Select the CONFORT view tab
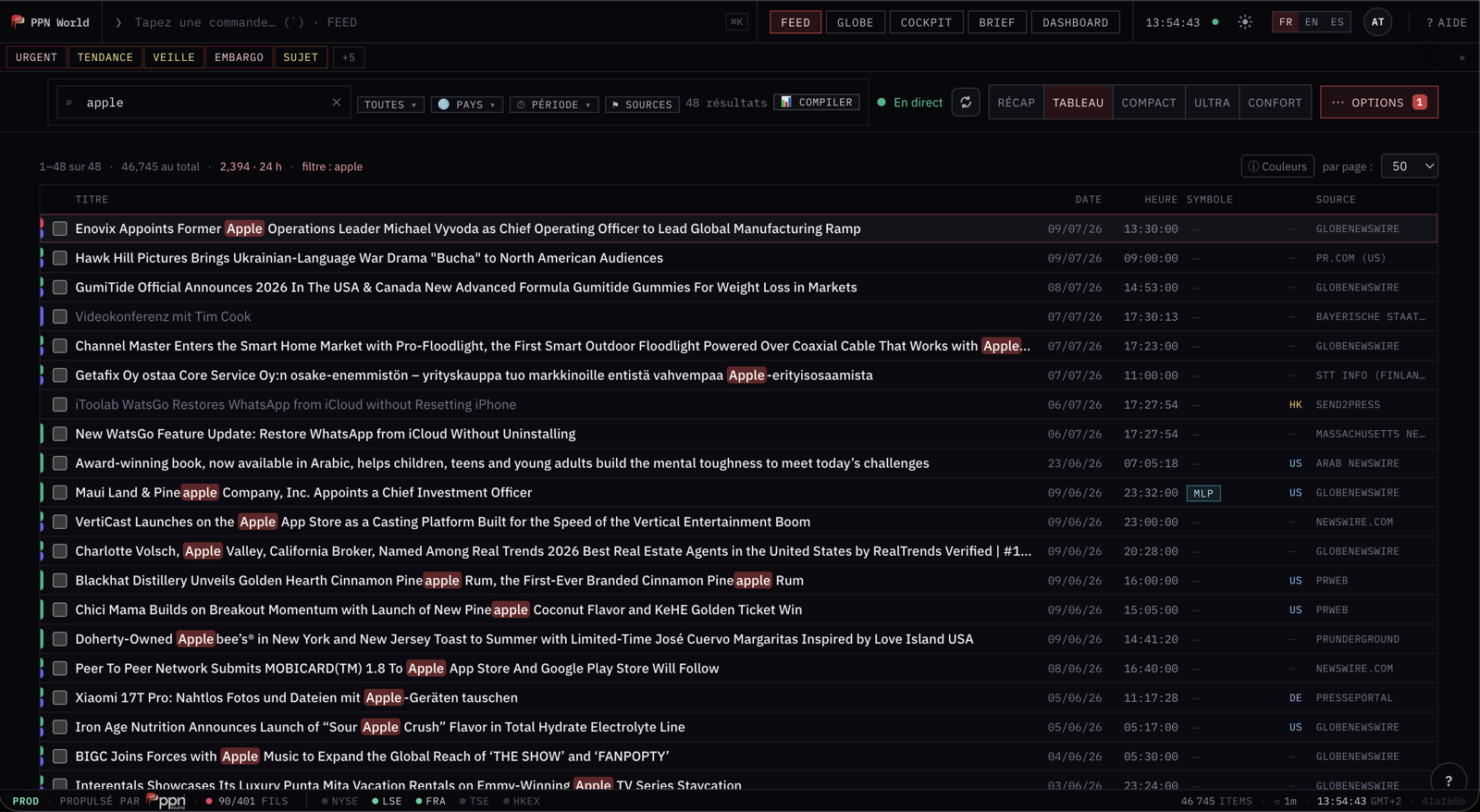 pyautogui.click(x=1275, y=103)
